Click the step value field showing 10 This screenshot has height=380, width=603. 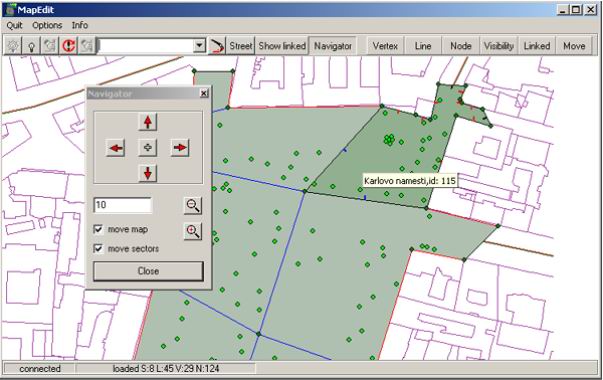(x=123, y=205)
